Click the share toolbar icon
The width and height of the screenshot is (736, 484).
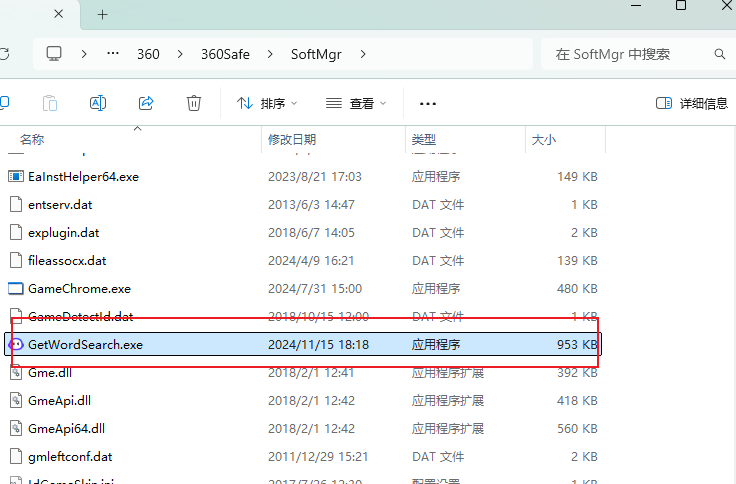click(x=146, y=103)
